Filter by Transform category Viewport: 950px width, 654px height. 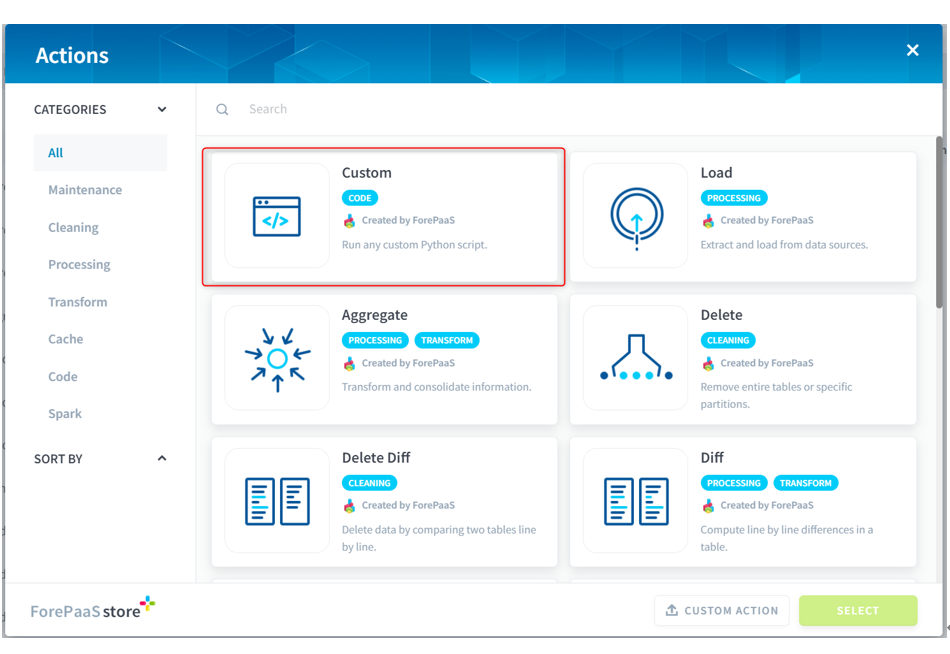pyautogui.click(x=78, y=302)
